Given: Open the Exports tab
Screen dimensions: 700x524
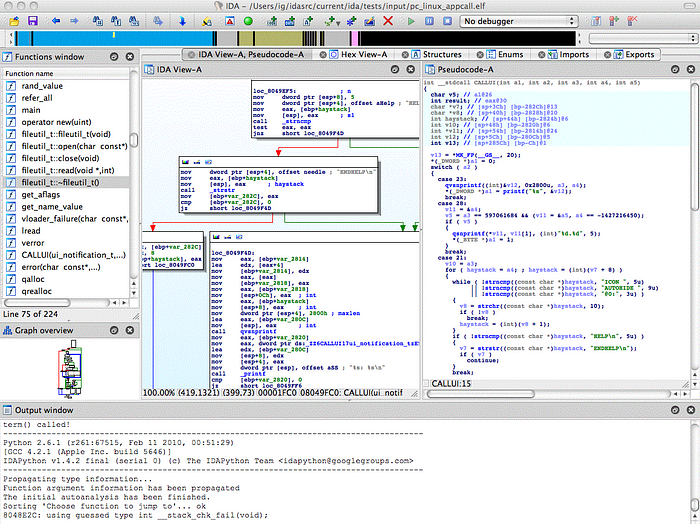Looking at the screenshot, I should click(634, 54).
